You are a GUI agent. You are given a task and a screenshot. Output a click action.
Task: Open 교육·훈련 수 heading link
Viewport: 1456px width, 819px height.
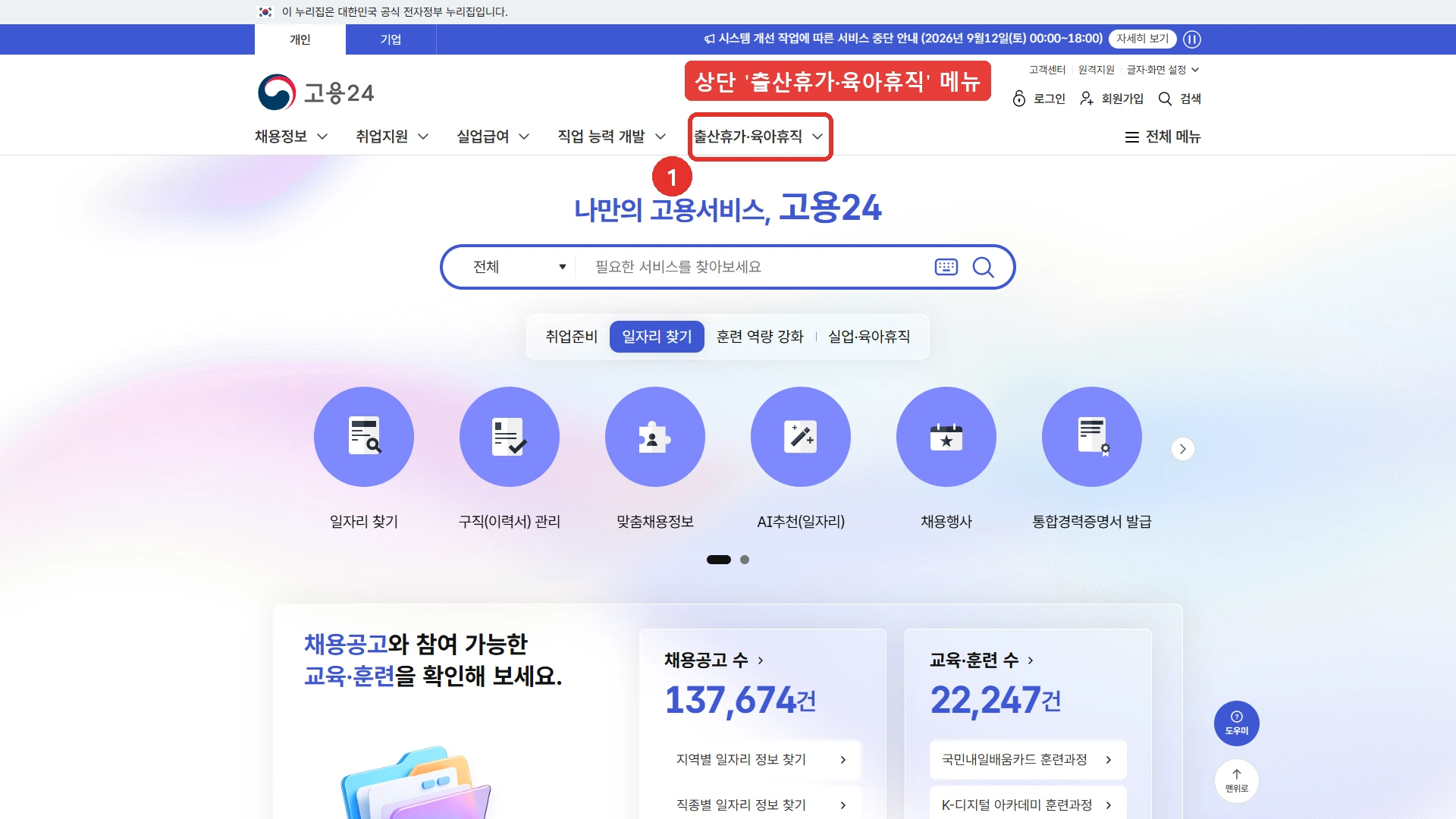[981, 661]
